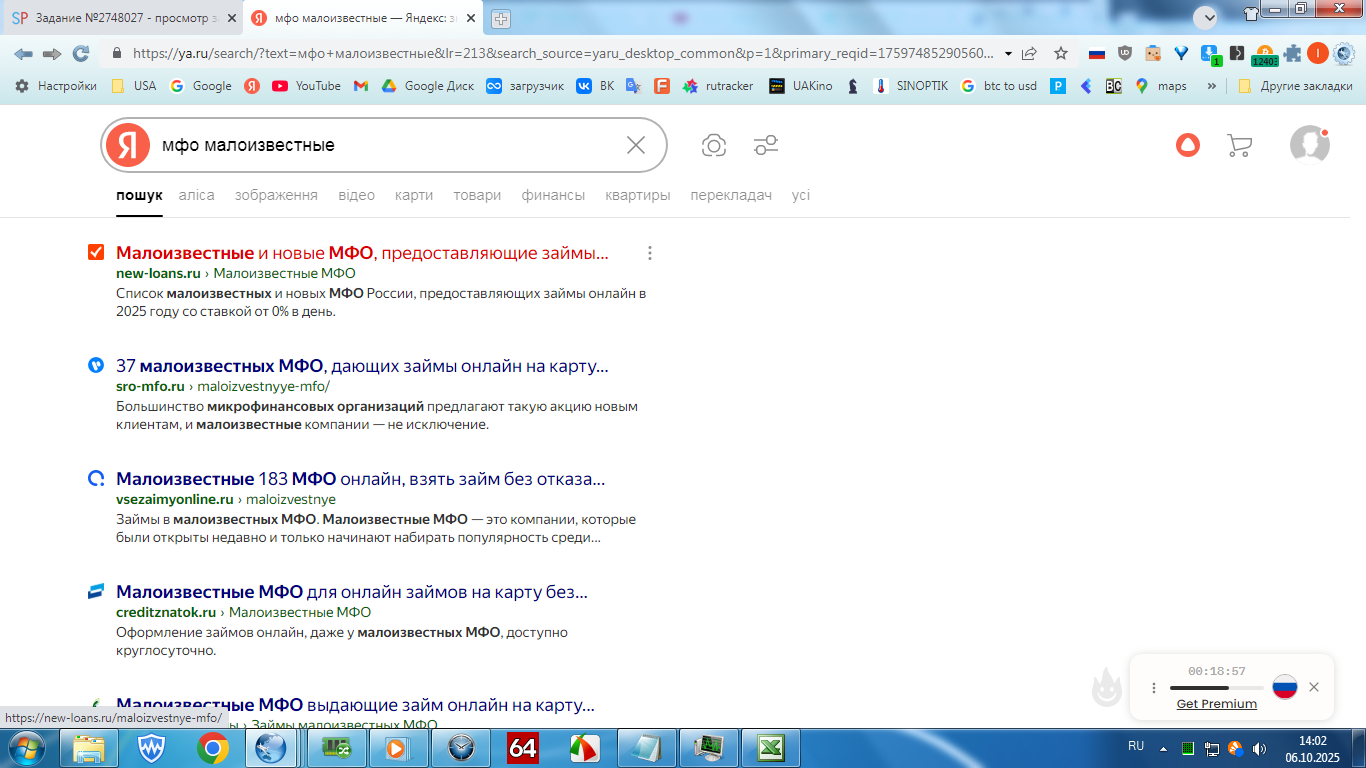Image resolution: width=1366 pixels, height=768 pixels.
Task: Open SINOPTIK weather bookmark
Action: point(911,86)
